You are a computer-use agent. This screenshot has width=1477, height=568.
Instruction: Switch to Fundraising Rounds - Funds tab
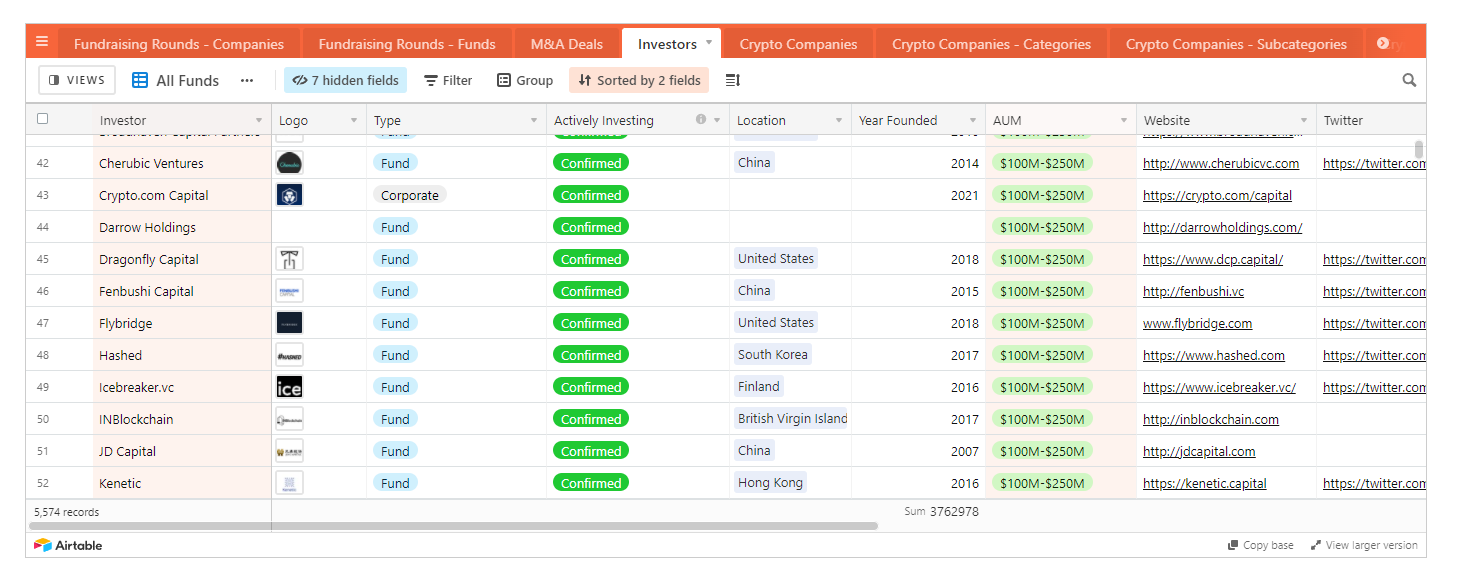tap(407, 44)
